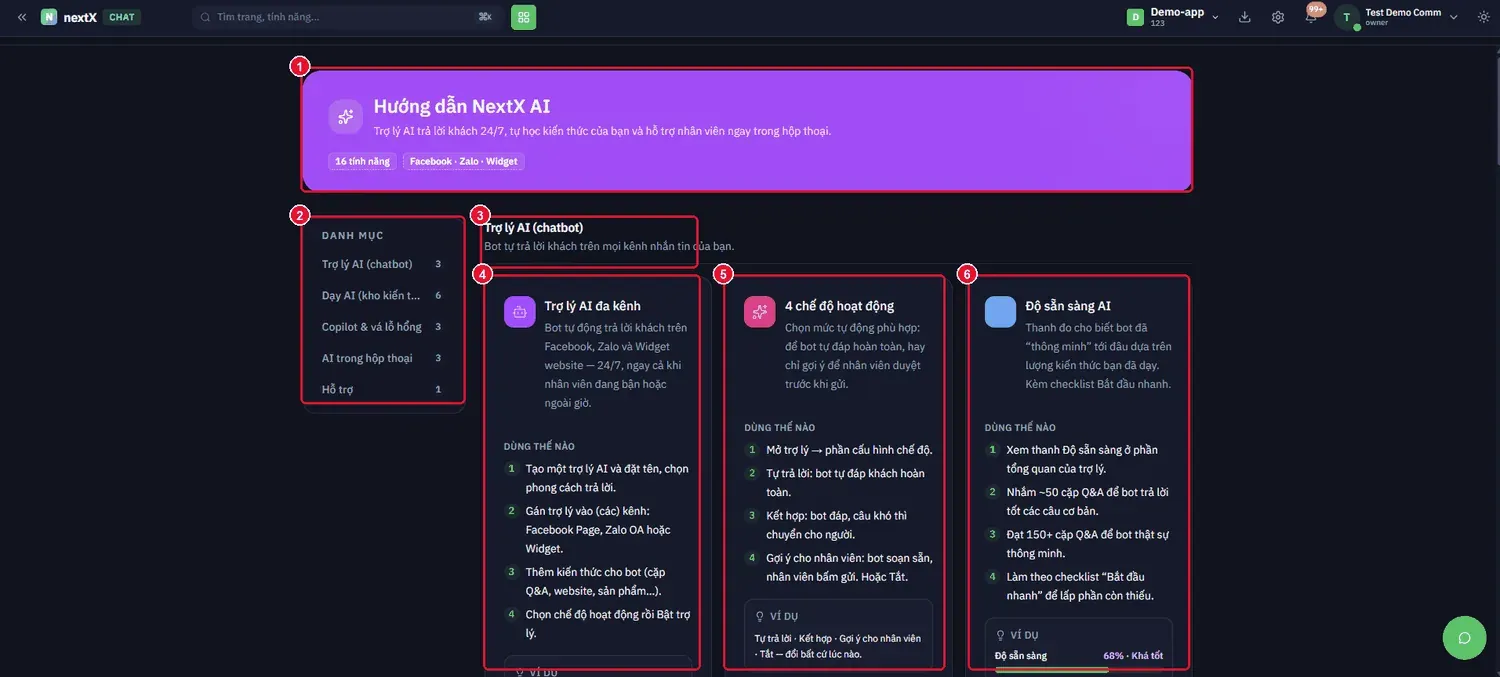The width and height of the screenshot is (1500, 677).
Task: Select the Dạy AI (kho kiến t… category
Action: [x=382, y=296]
